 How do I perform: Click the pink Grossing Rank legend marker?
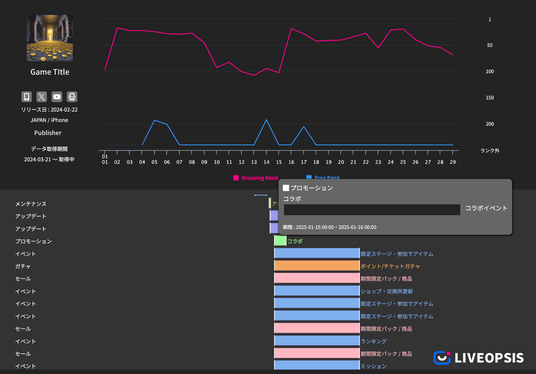pos(236,178)
